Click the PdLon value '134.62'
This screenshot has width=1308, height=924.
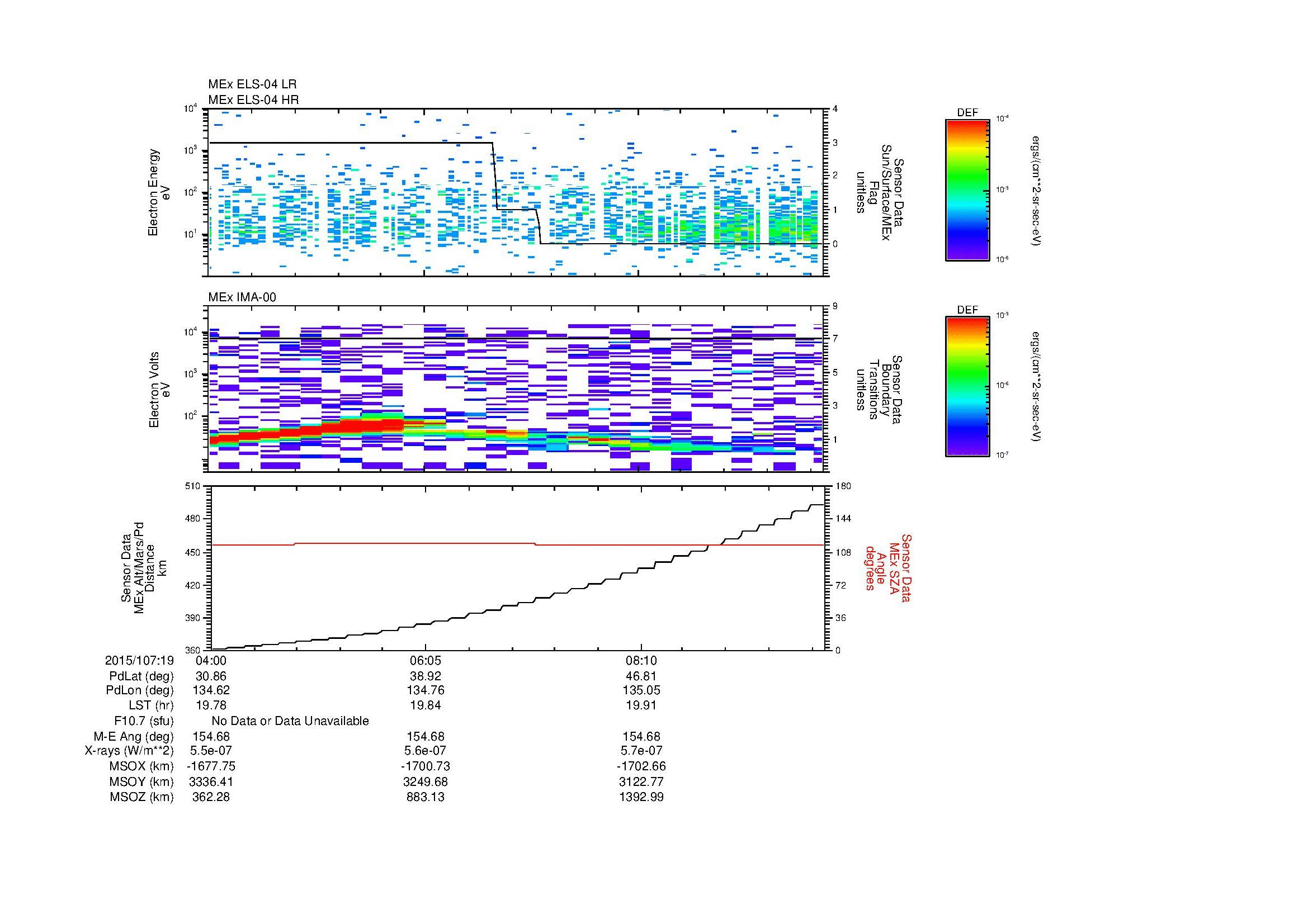tap(211, 690)
